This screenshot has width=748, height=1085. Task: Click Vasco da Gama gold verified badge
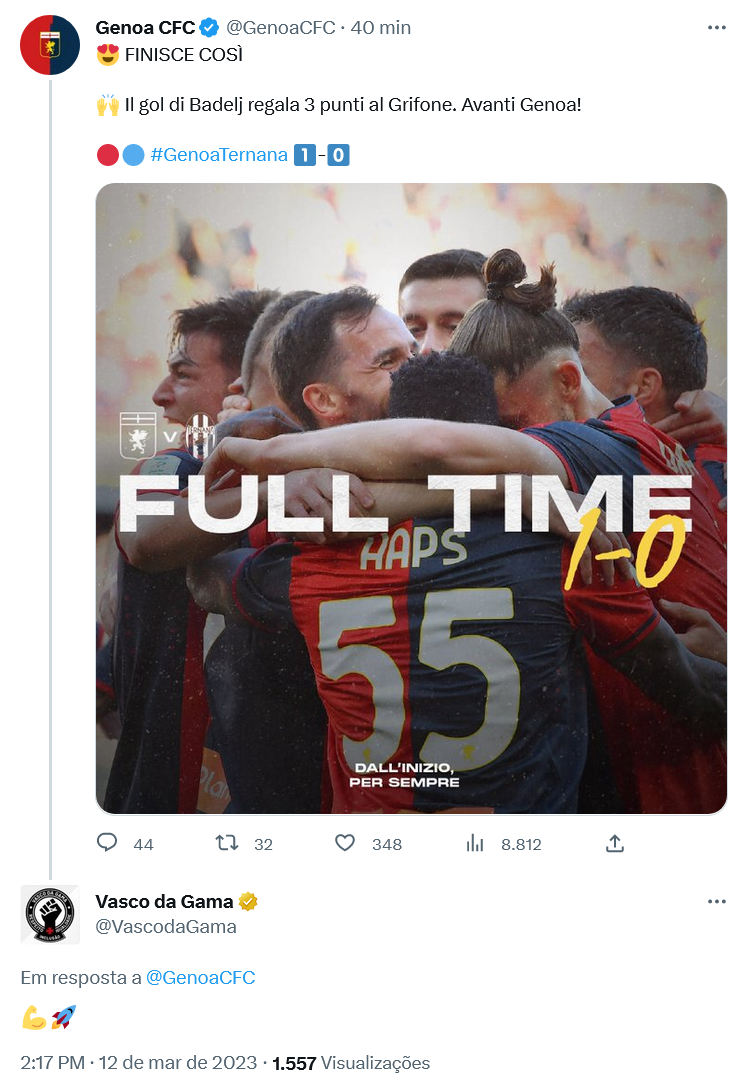tap(248, 901)
